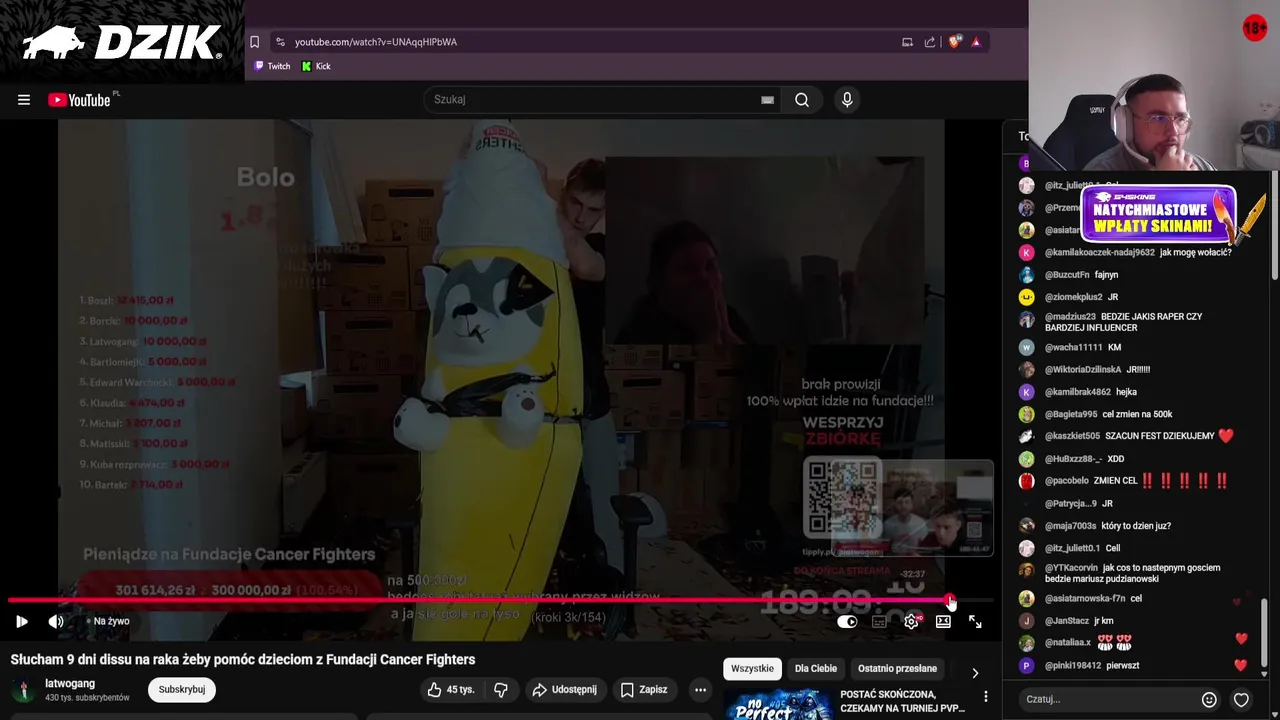
Task: Show more filter chips with right arrow
Action: coord(975,673)
